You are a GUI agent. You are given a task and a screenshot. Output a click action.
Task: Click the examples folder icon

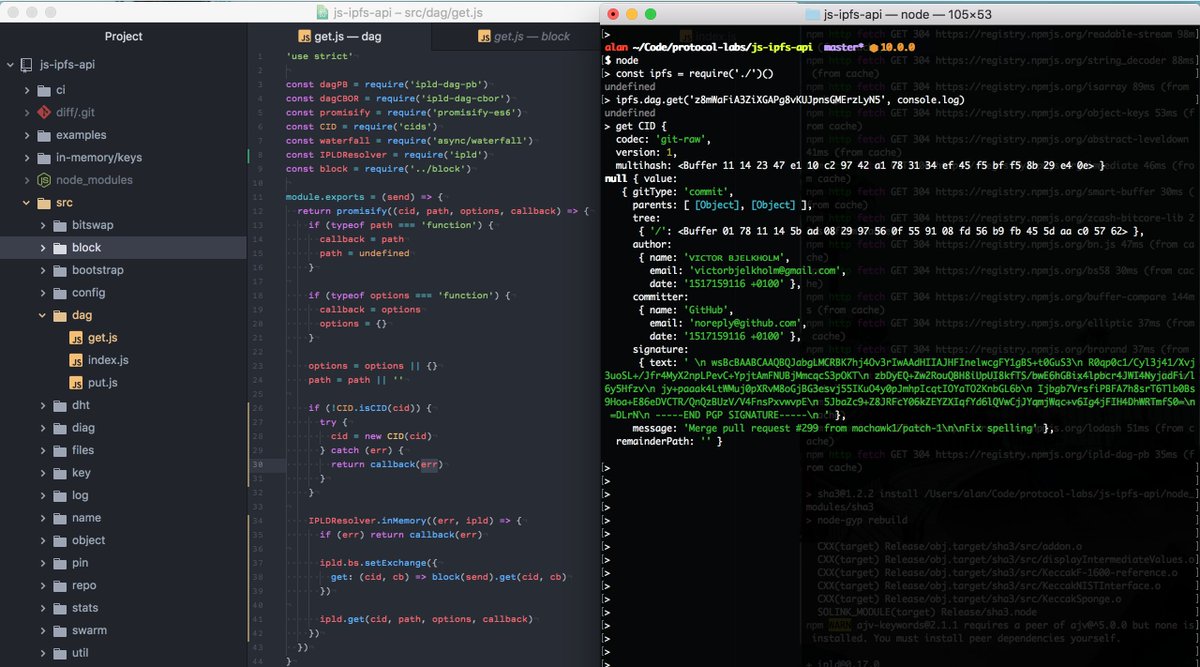(x=44, y=135)
